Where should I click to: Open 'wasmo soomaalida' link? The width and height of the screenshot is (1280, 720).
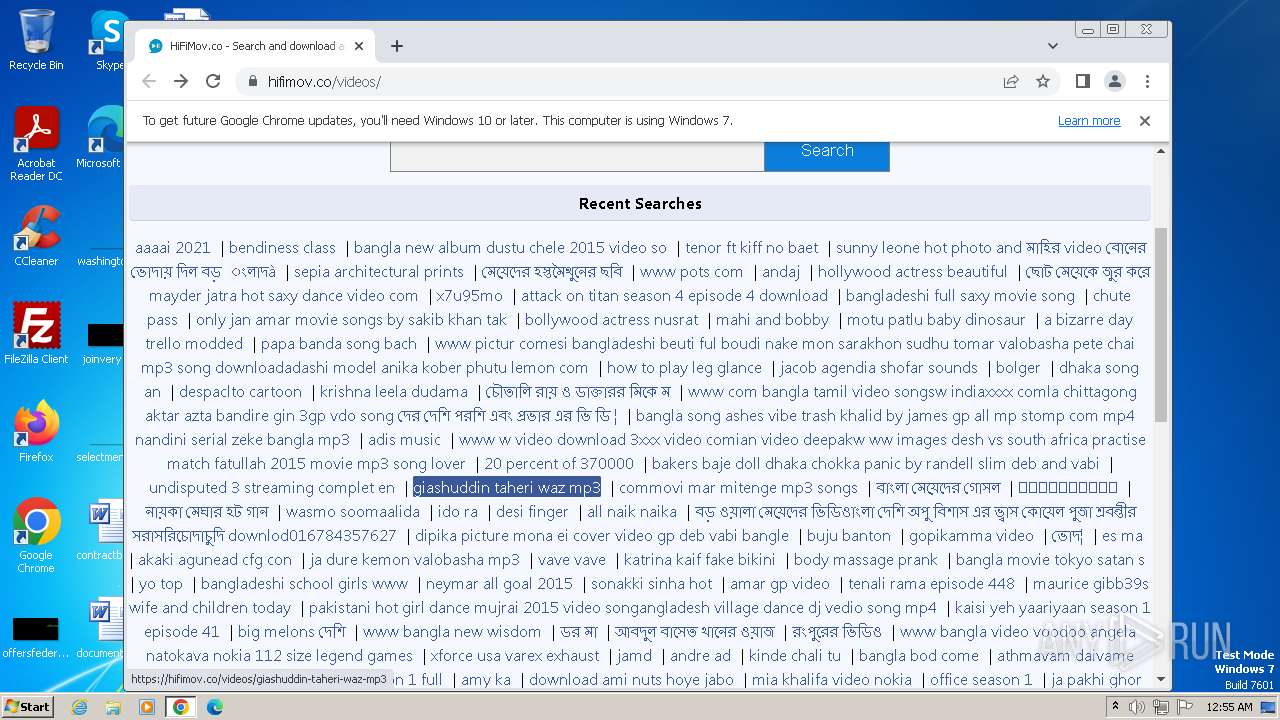(x=353, y=512)
